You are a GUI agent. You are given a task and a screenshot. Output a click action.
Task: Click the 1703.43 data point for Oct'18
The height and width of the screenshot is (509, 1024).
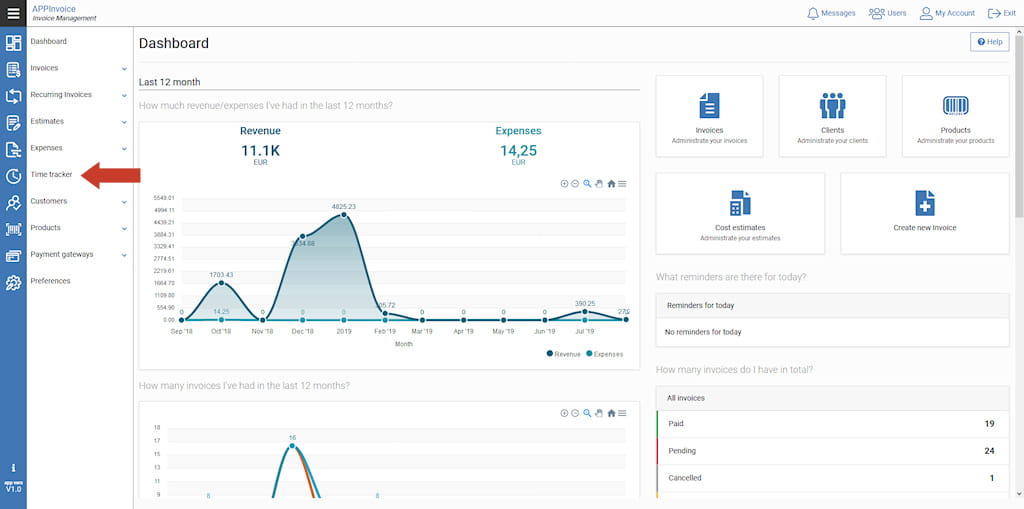coord(221,283)
